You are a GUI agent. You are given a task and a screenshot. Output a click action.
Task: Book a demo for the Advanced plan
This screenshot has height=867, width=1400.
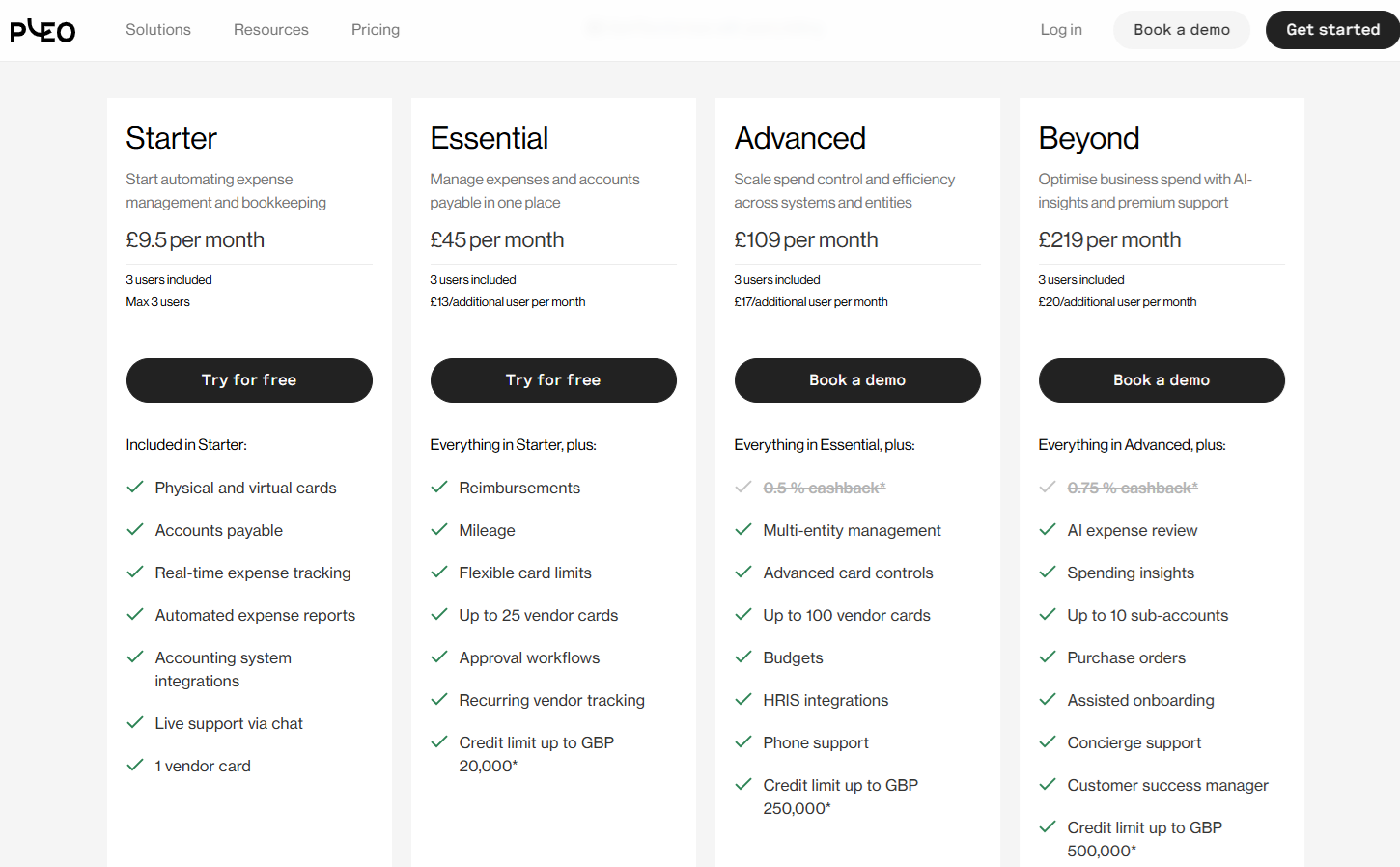[857, 380]
